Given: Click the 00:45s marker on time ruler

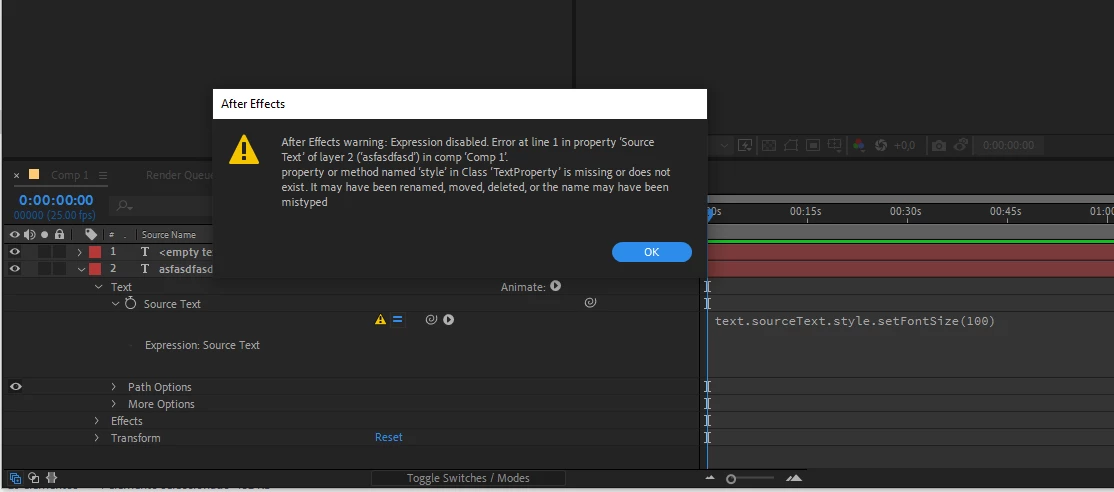Looking at the screenshot, I should coord(1006,212).
